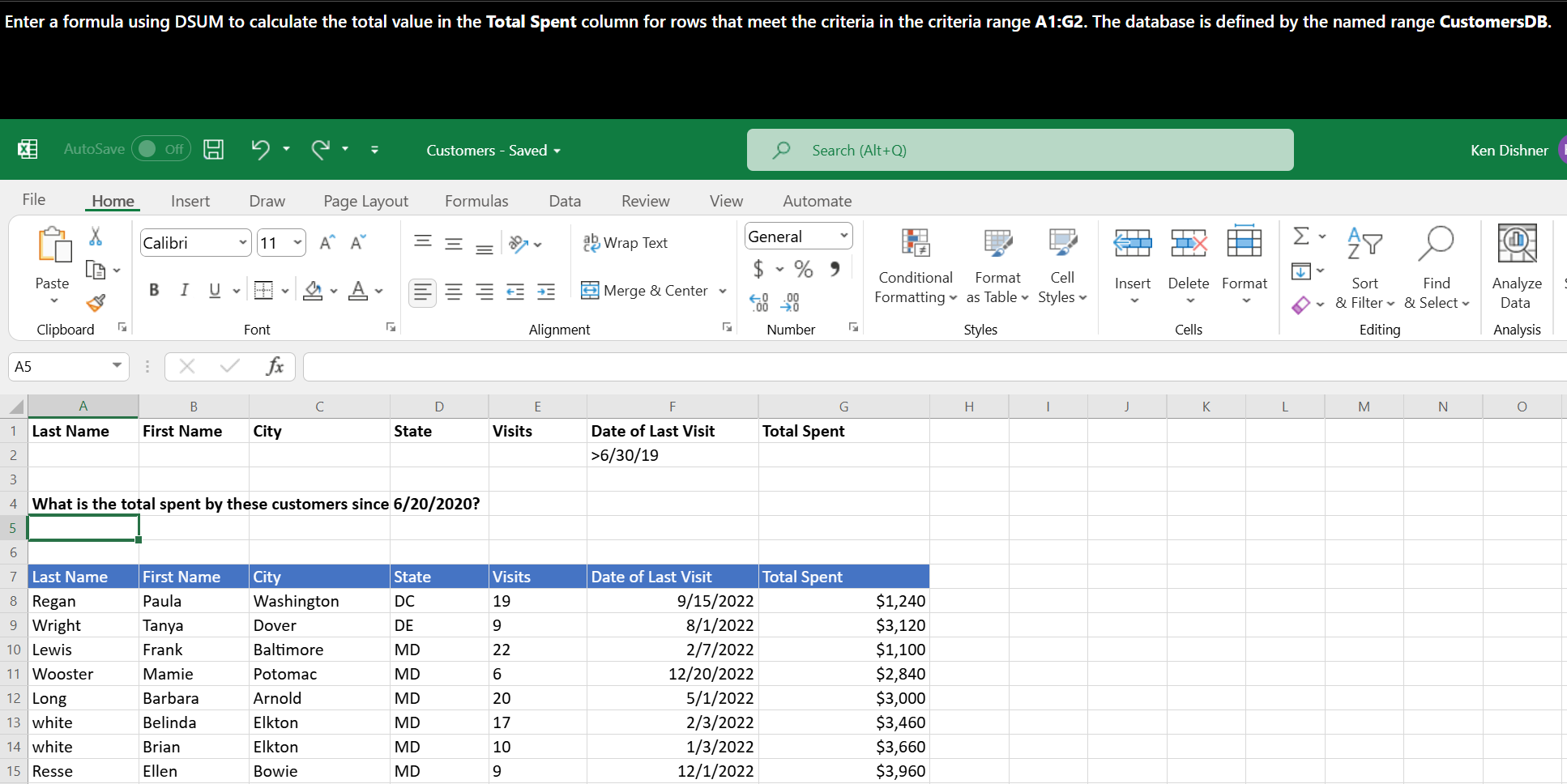The height and width of the screenshot is (784, 1567).
Task: Click Decrease Indent icon
Action: 515,292
